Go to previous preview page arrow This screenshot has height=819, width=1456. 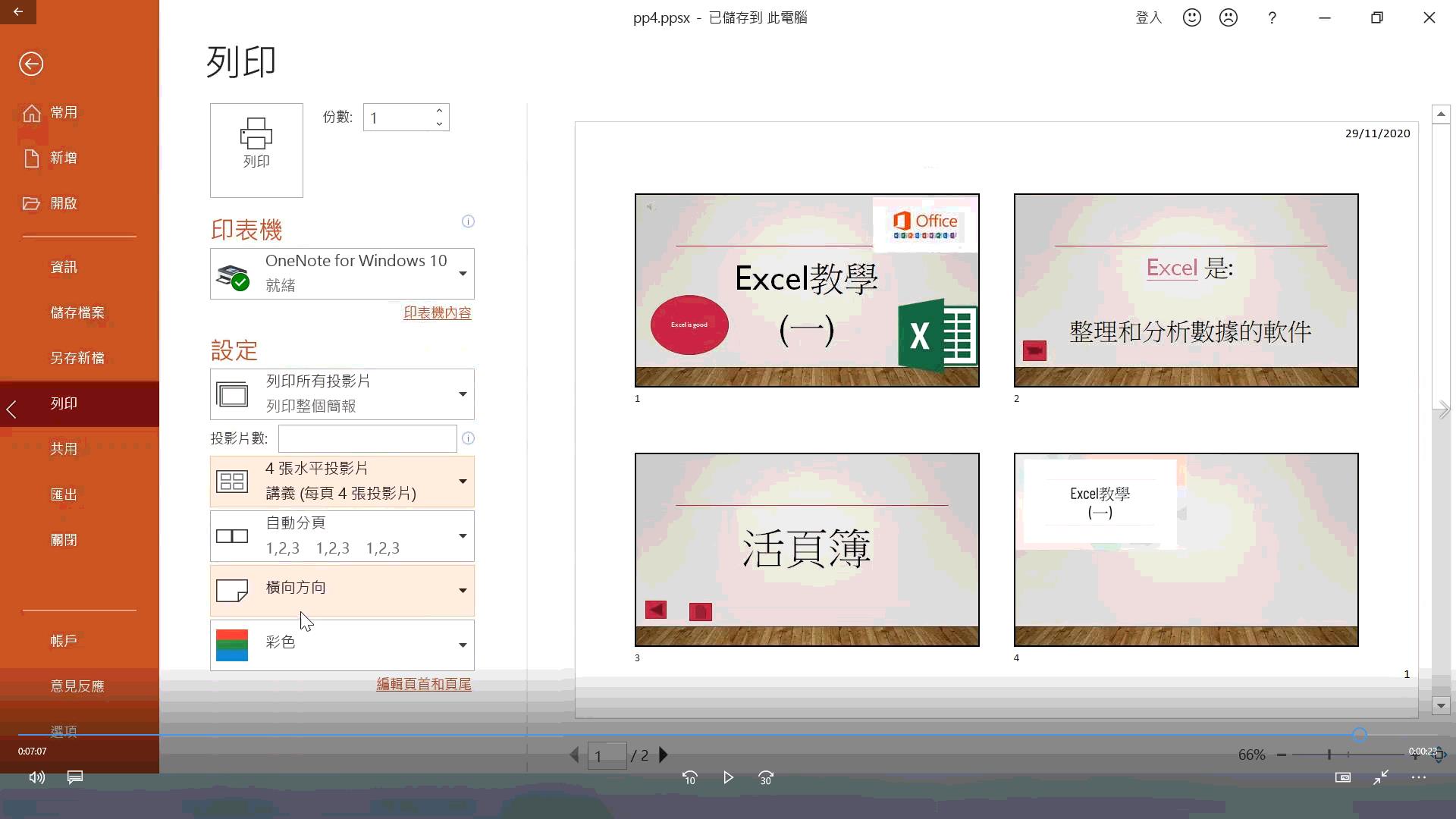[574, 755]
